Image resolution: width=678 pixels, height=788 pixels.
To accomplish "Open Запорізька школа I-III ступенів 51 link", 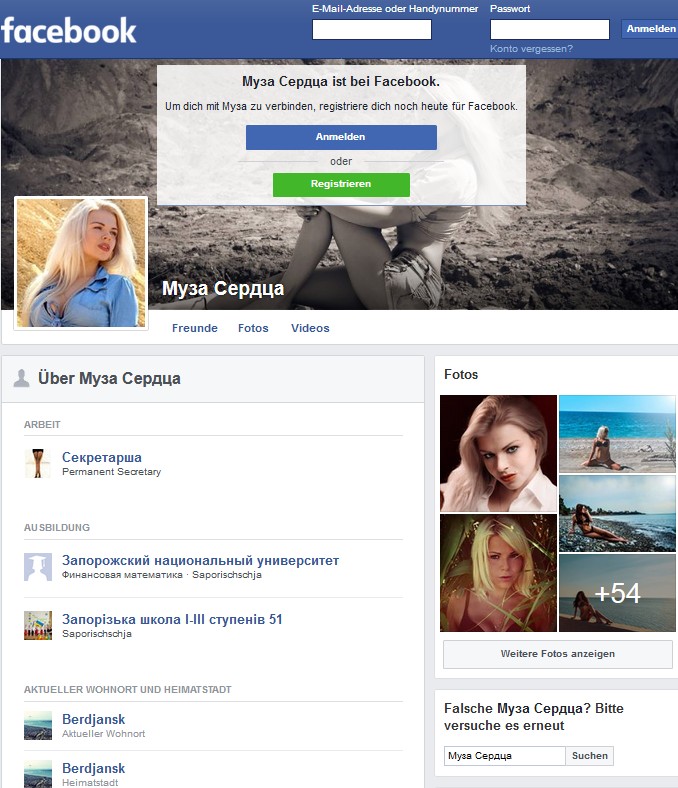I will pos(172,619).
